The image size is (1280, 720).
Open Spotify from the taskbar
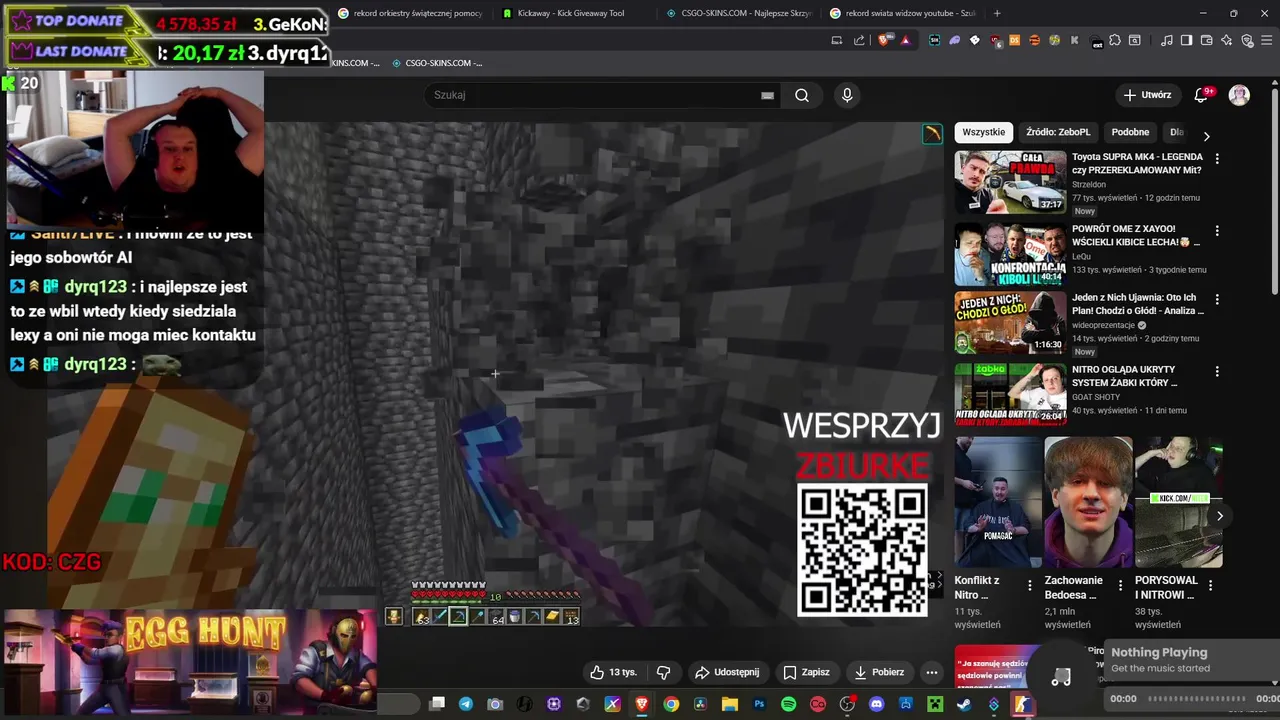(x=788, y=704)
